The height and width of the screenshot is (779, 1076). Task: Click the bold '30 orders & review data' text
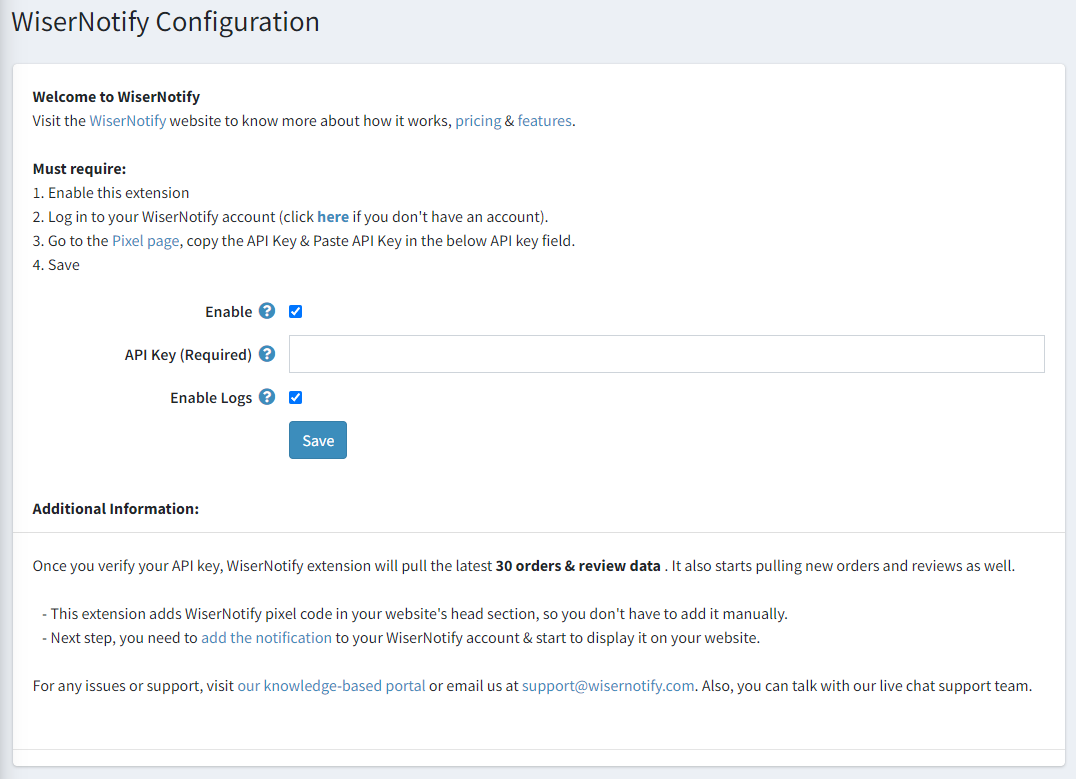point(578,566)
